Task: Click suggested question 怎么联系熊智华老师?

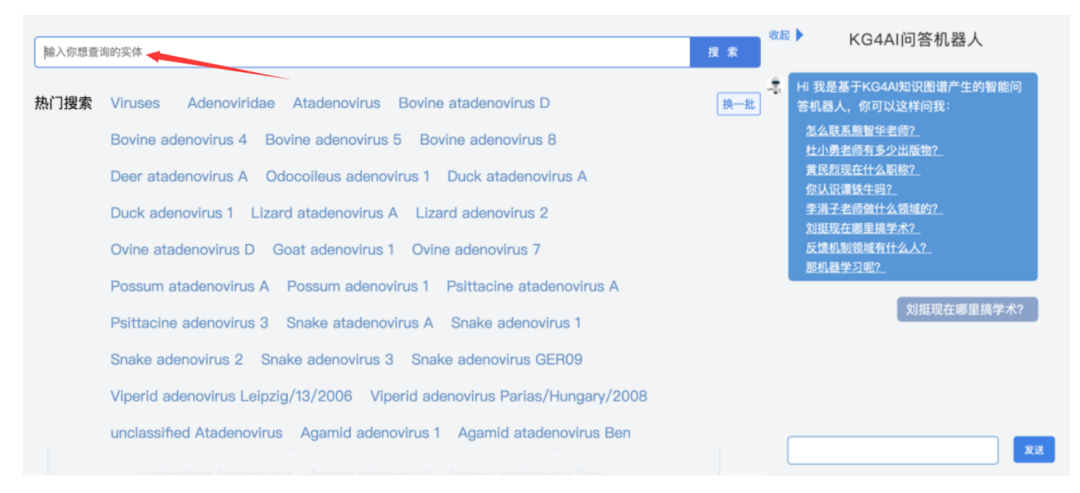Action: click(861, 131)
